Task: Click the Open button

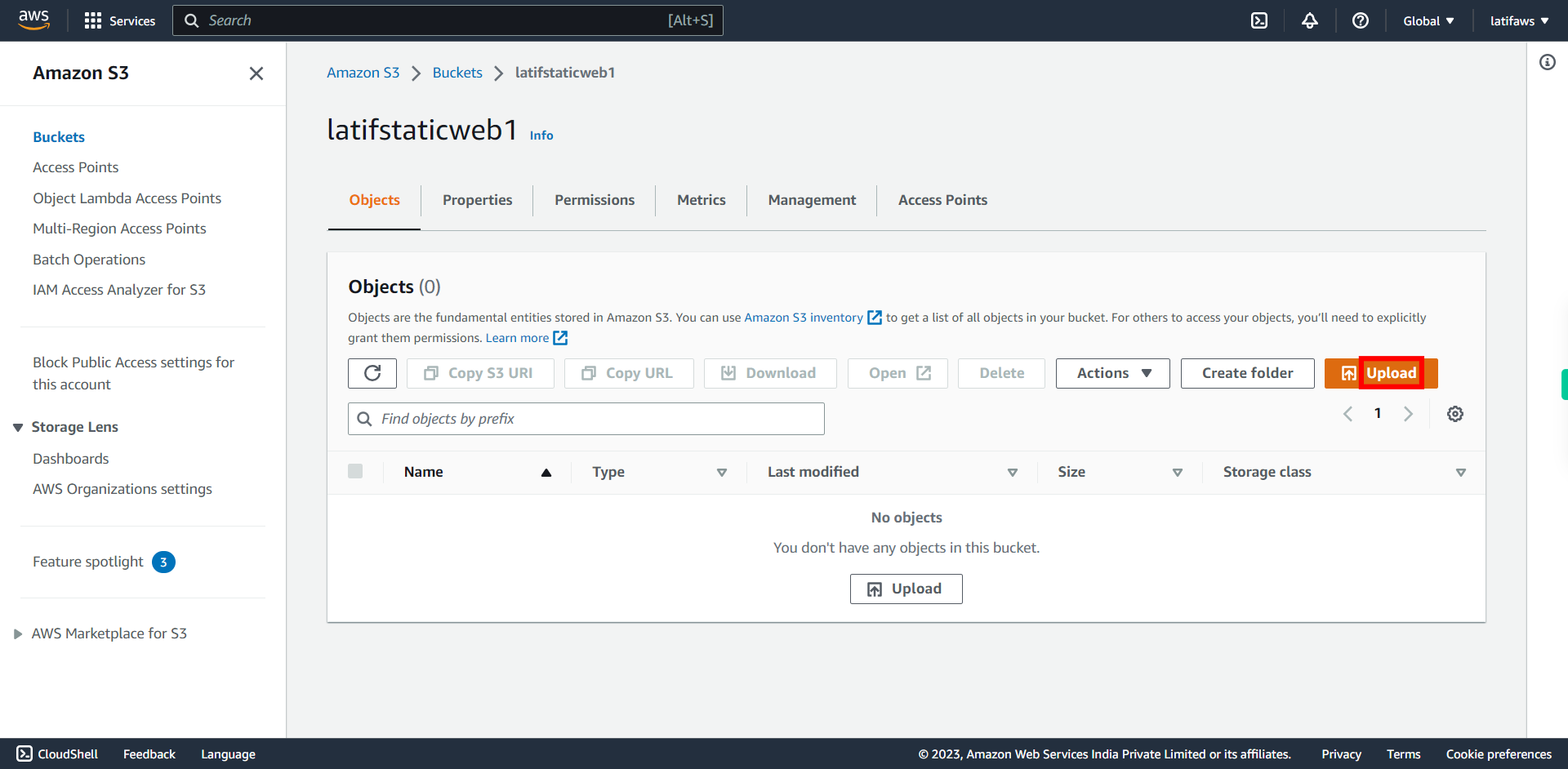Action: click(x=898, y=373)
